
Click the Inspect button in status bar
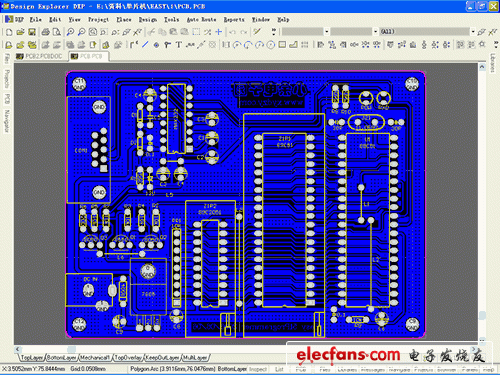258,369
